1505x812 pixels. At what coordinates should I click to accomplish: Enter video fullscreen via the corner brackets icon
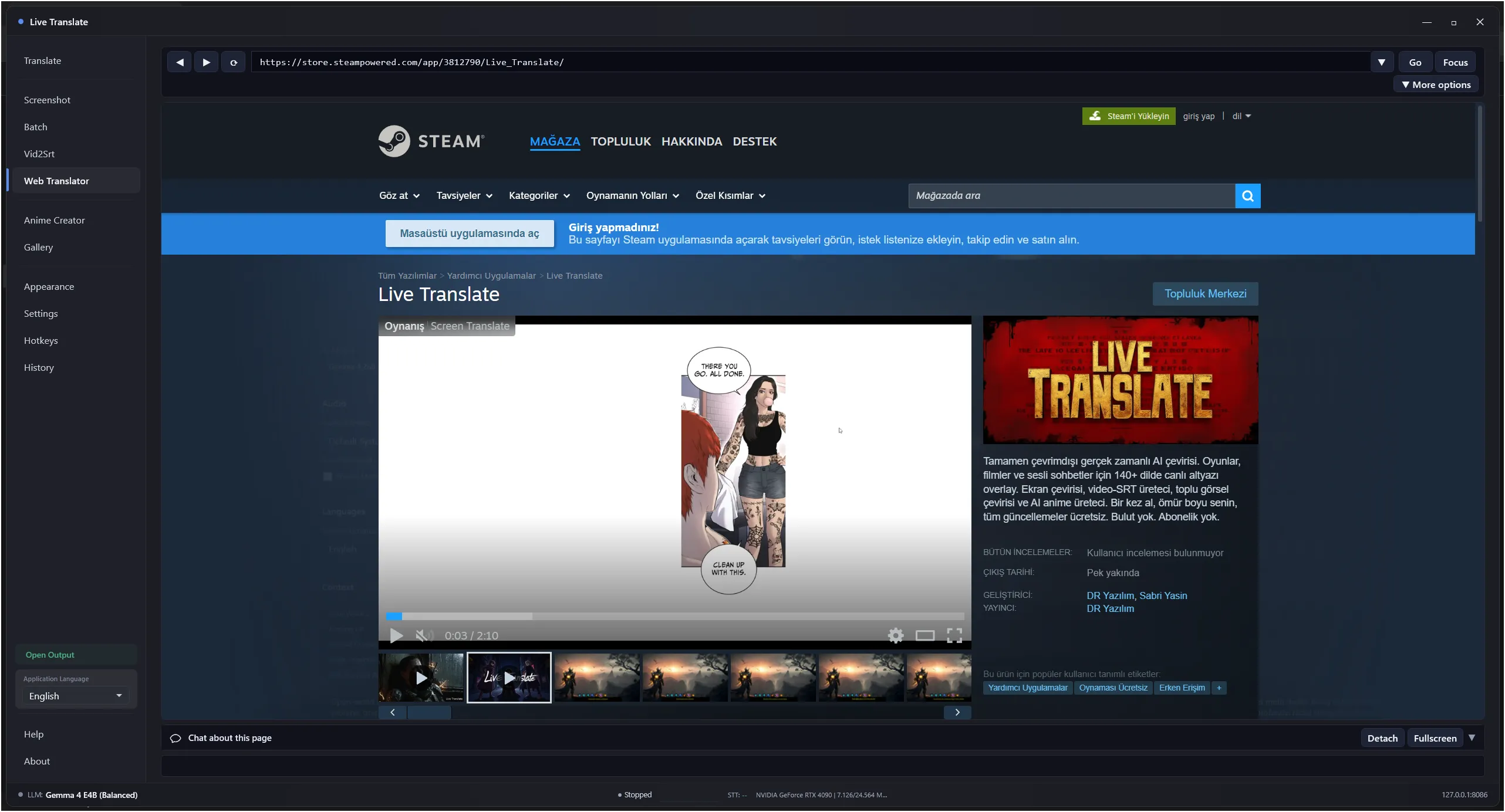(x=954, y=635)
